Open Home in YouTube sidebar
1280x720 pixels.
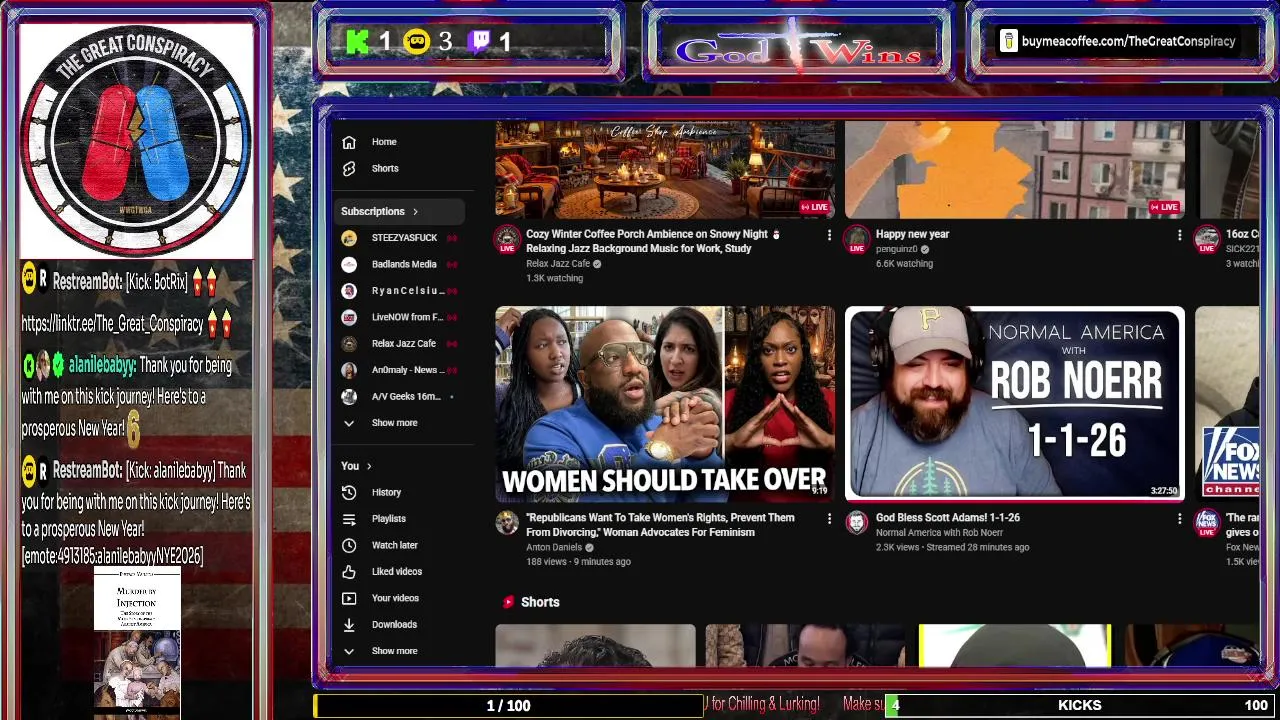click(384, 142)
